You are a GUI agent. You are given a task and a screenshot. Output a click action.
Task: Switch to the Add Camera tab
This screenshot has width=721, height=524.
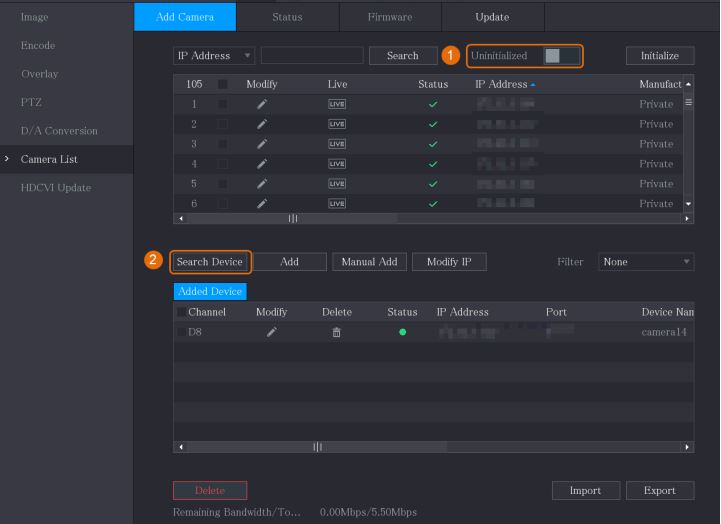[x=185, y=17]
